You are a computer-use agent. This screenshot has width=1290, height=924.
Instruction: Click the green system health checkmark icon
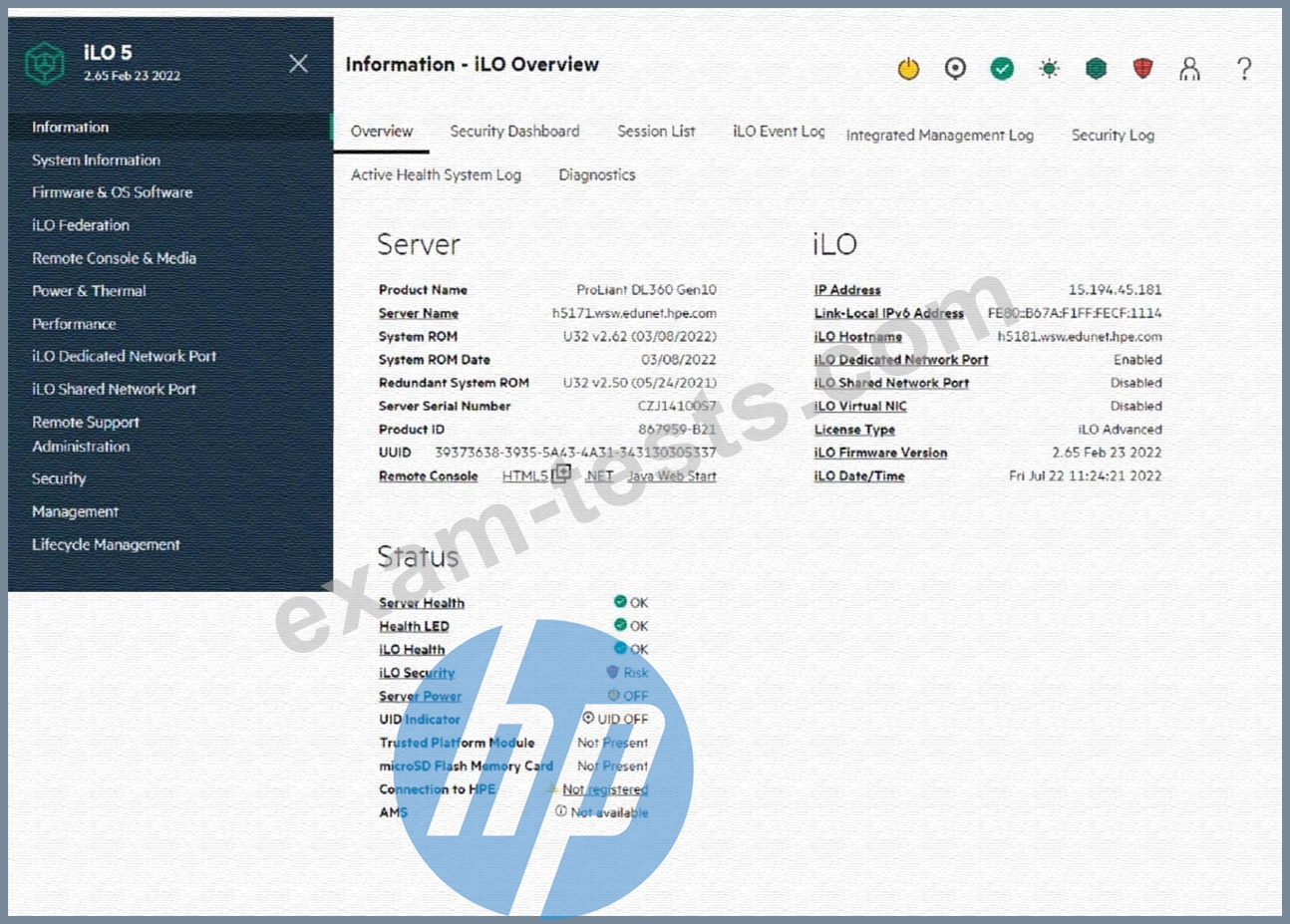pyautogui.click(x=1002, y=68)
